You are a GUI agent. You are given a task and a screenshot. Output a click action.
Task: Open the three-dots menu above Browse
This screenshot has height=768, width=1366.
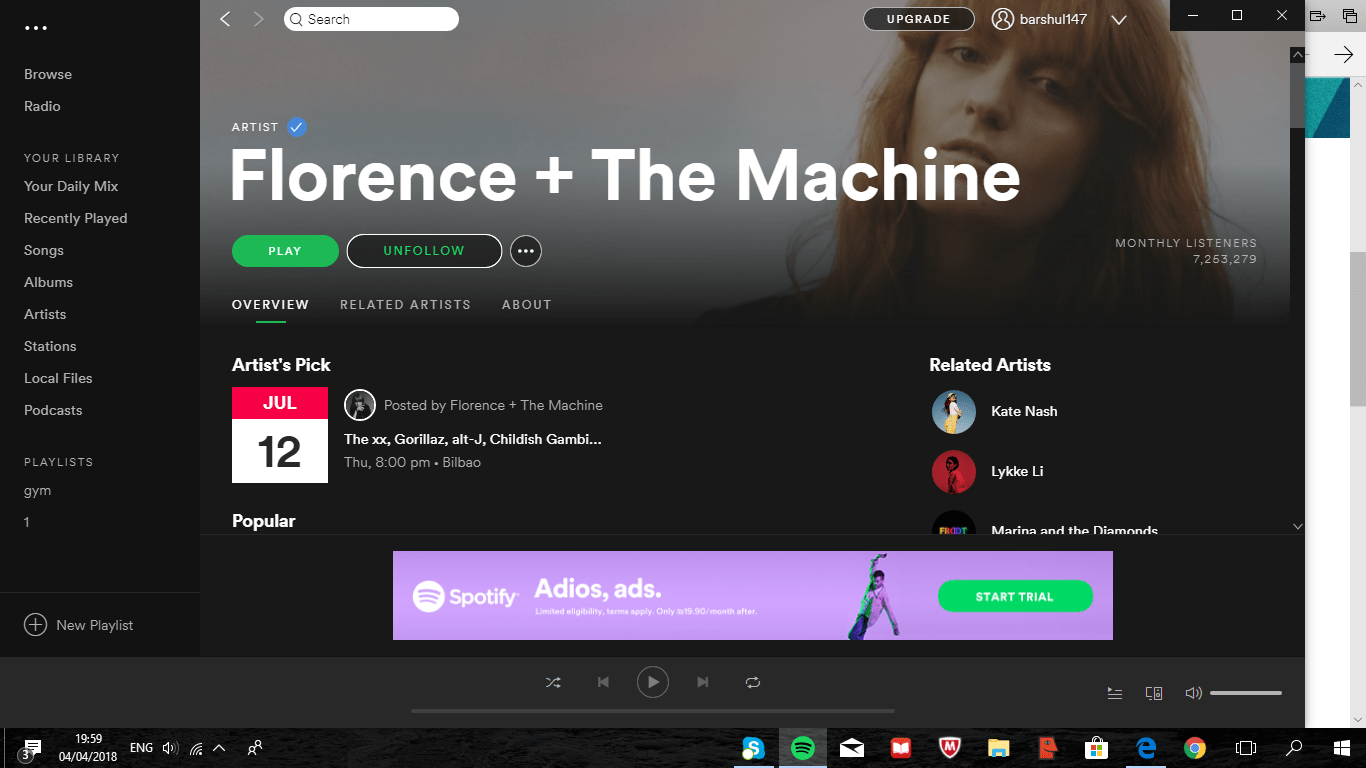tap(36, 28)
